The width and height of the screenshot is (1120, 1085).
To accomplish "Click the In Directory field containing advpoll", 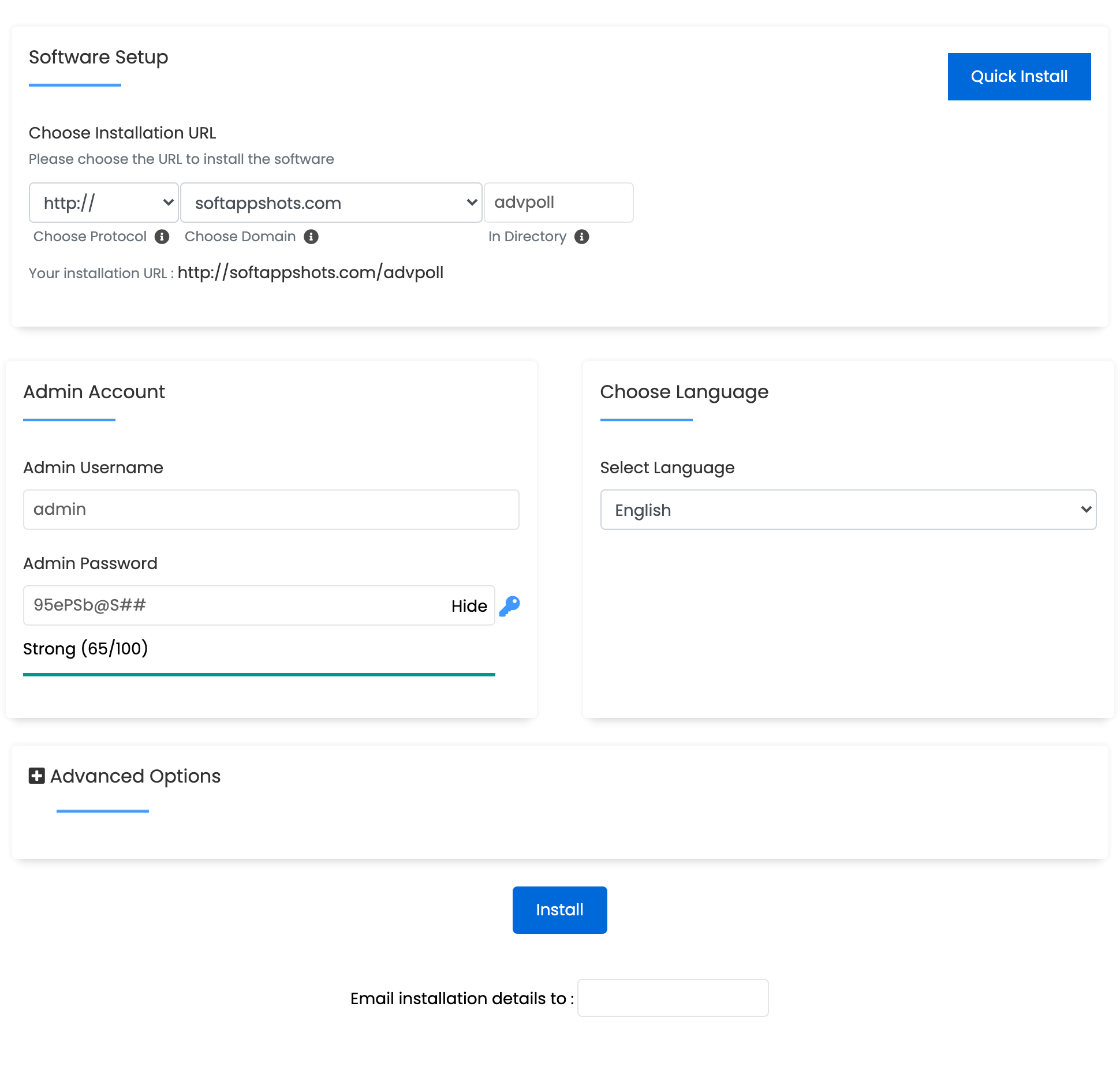I will point(558,203).
